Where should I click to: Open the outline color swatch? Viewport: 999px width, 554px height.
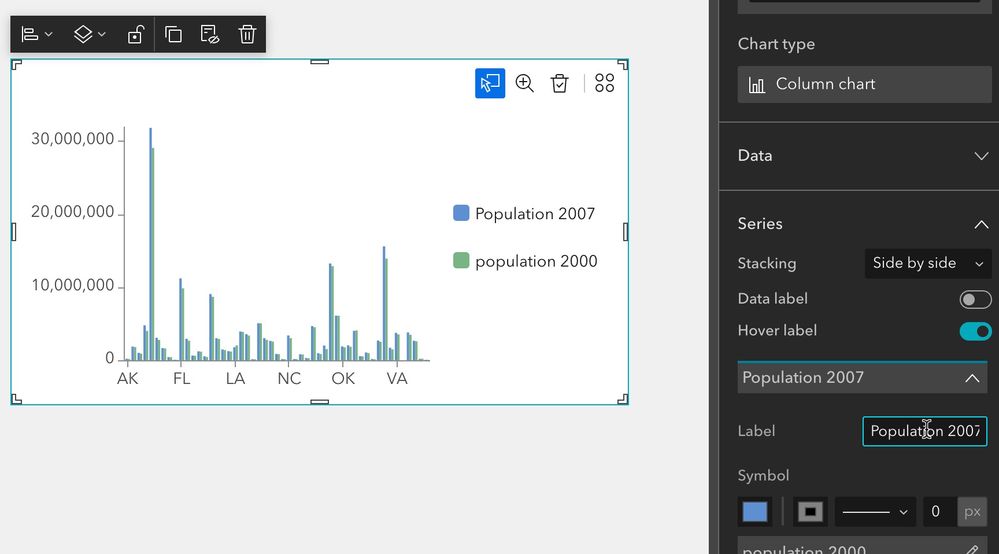point(810,512)
